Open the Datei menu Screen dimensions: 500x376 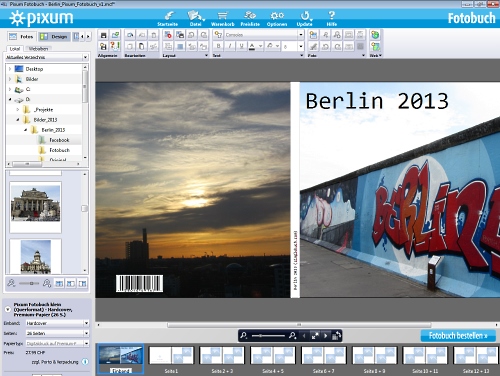(x=195, y=19)
